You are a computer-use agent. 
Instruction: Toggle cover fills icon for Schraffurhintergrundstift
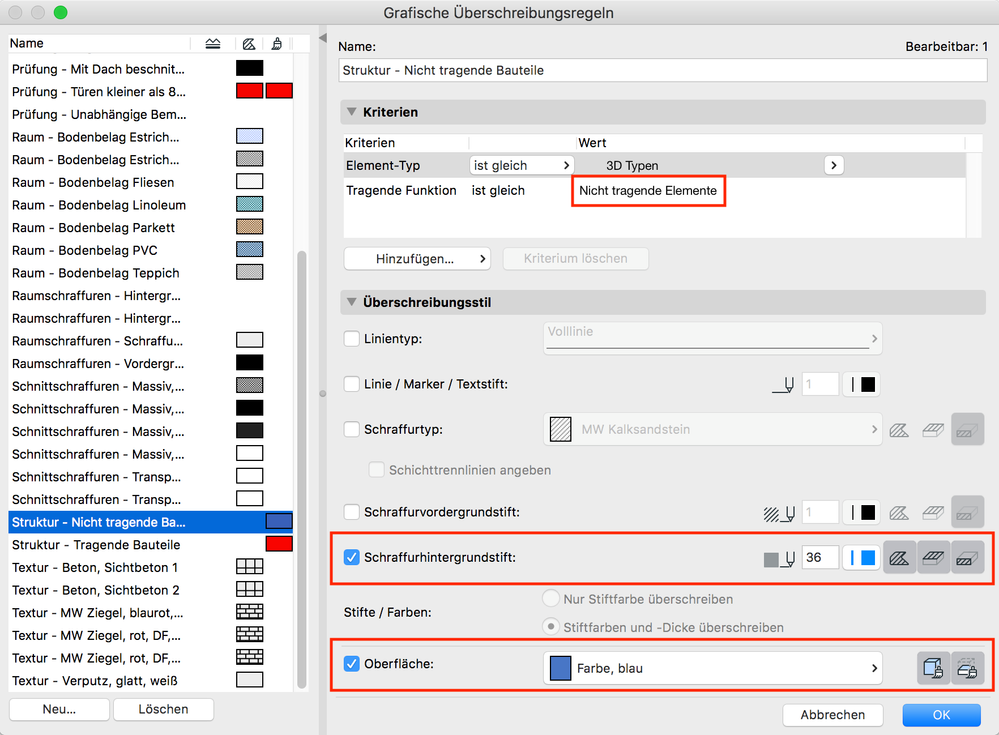coord(934,558)
